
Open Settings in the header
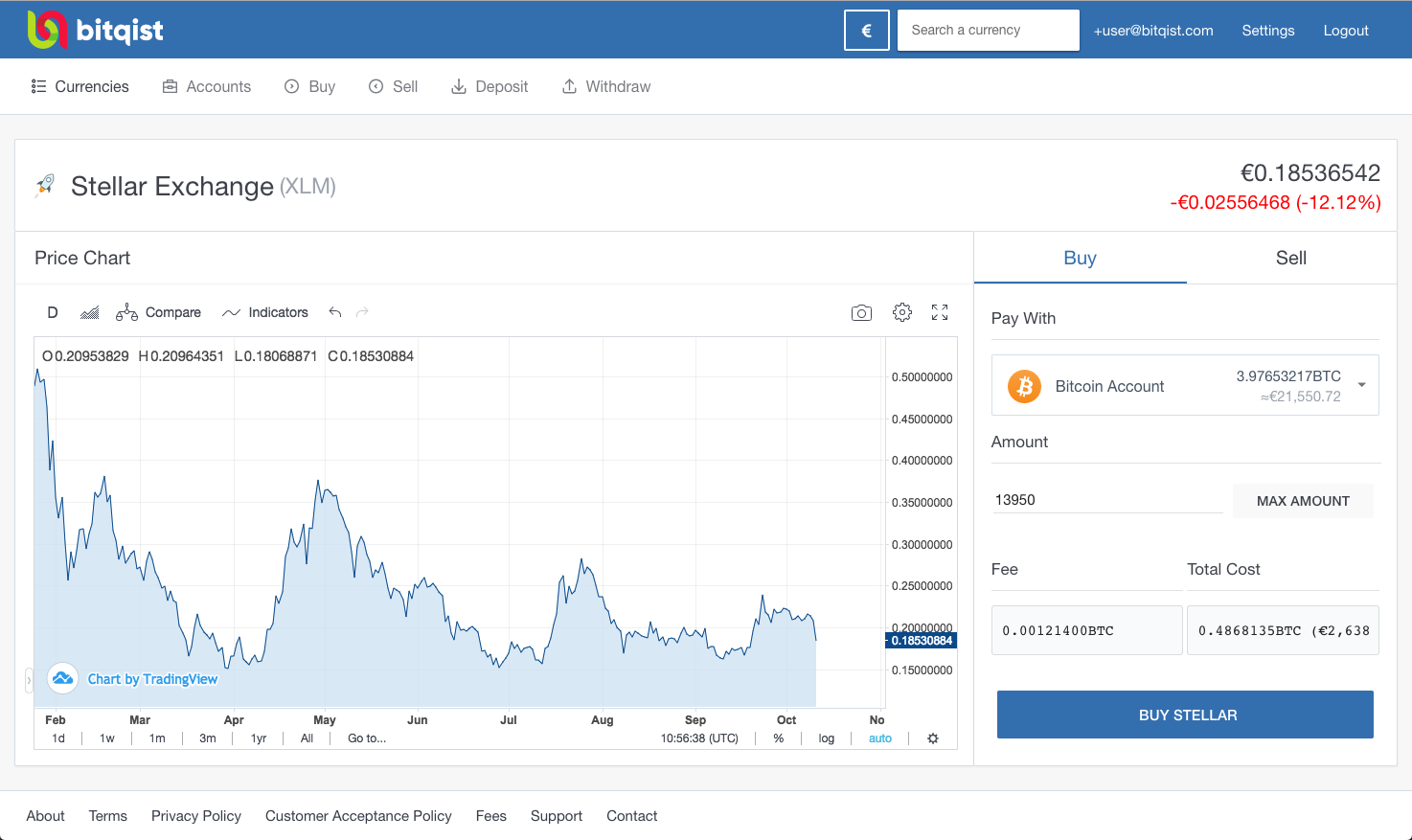pyautogui.click(x=1268, y=31)
